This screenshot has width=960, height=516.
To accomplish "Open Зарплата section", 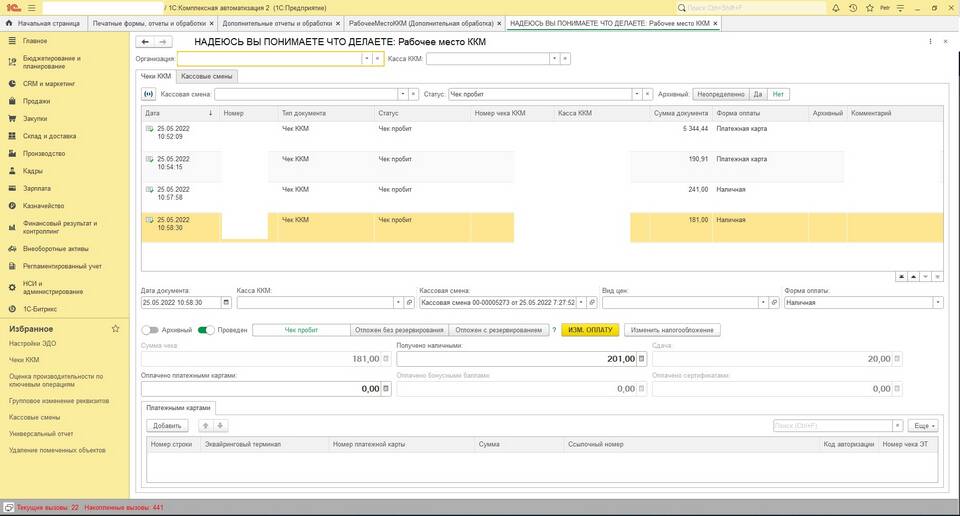I will pyautogui.click(x=37, y=189).
